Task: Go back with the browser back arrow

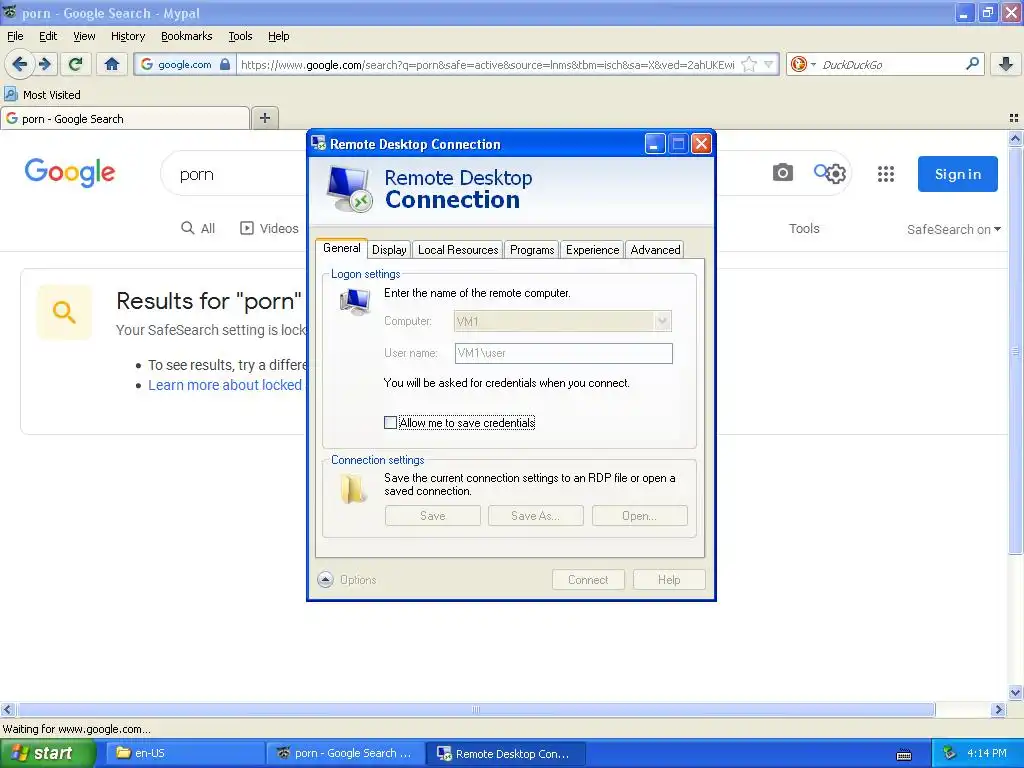Action: click(x=20, y=64)
